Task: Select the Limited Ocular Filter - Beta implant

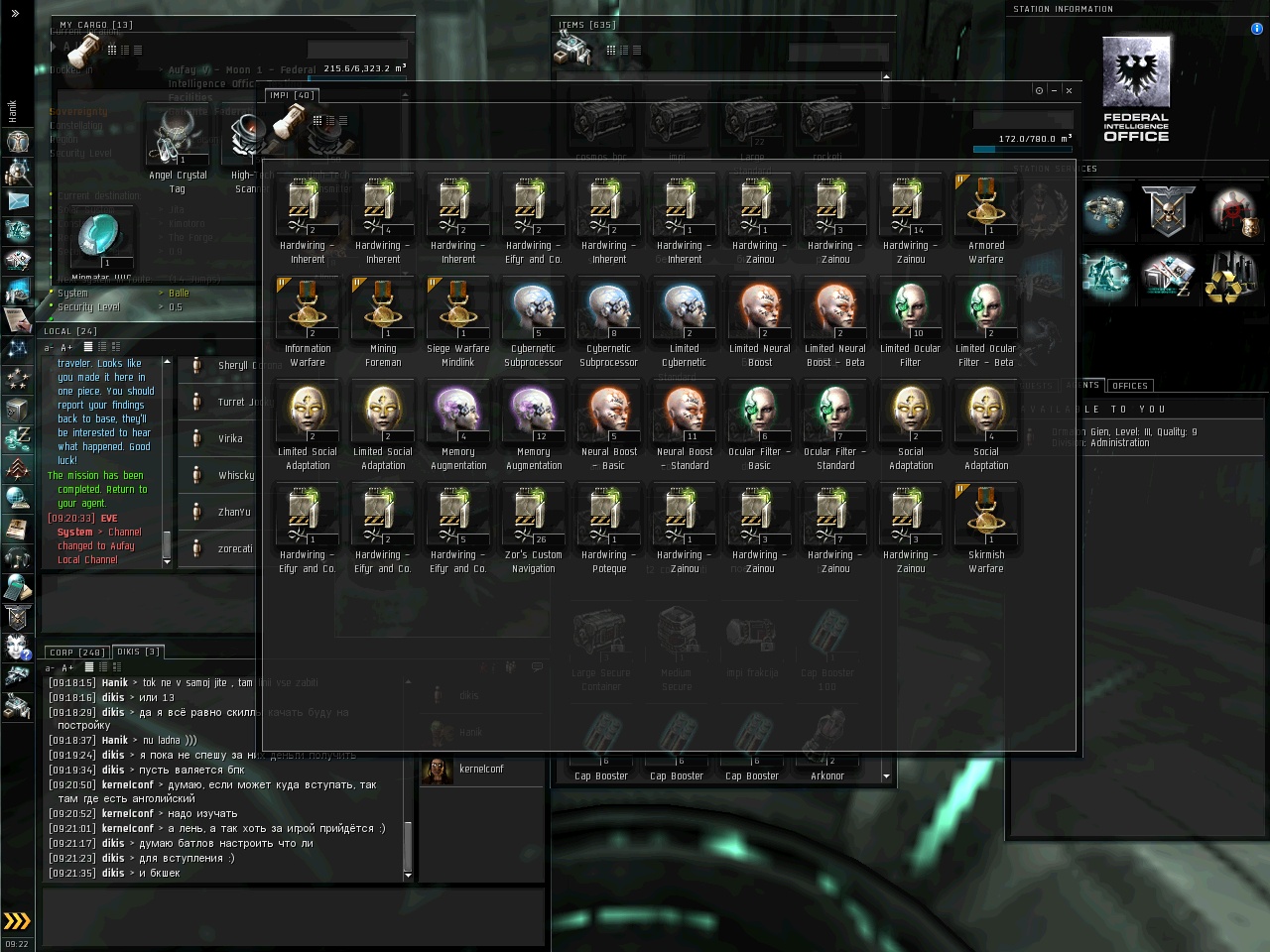Action: click(986, 324)
